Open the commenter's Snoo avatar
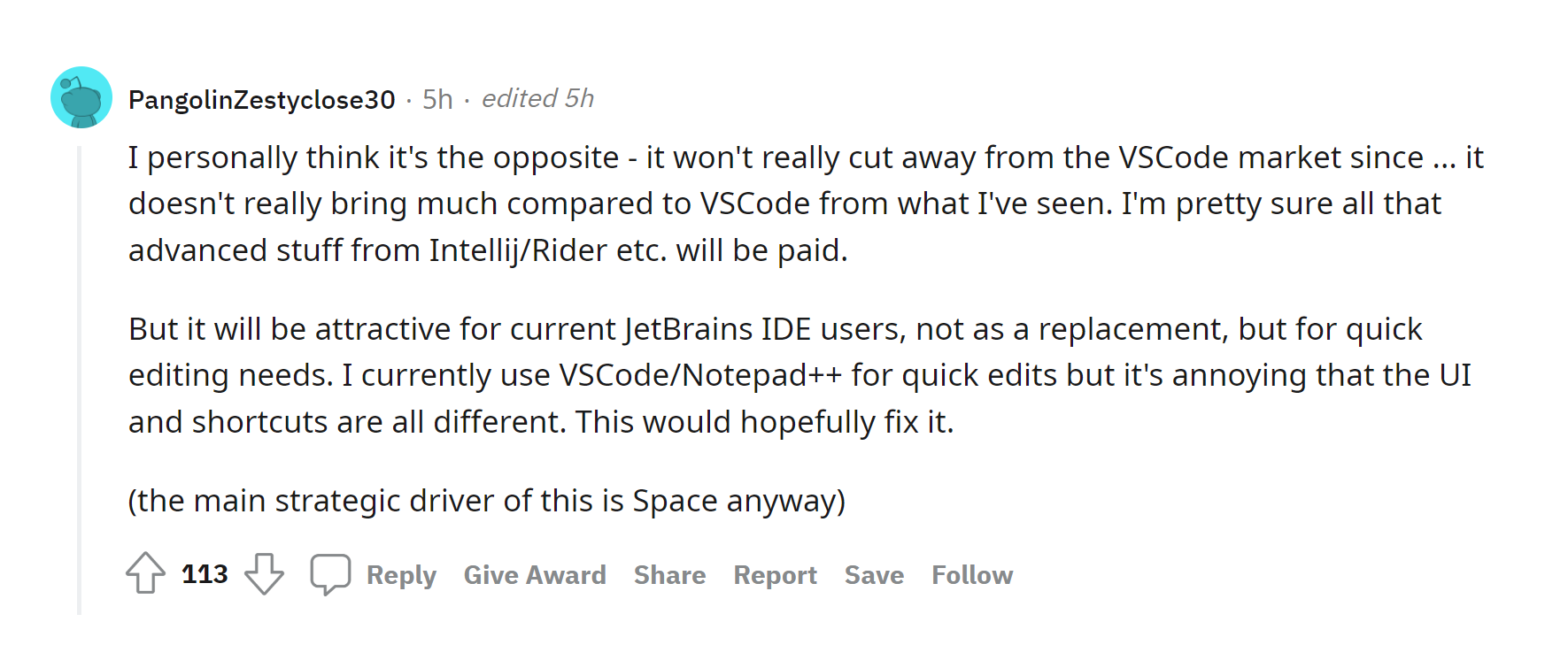1568x668 pixels. coord(81,97)
